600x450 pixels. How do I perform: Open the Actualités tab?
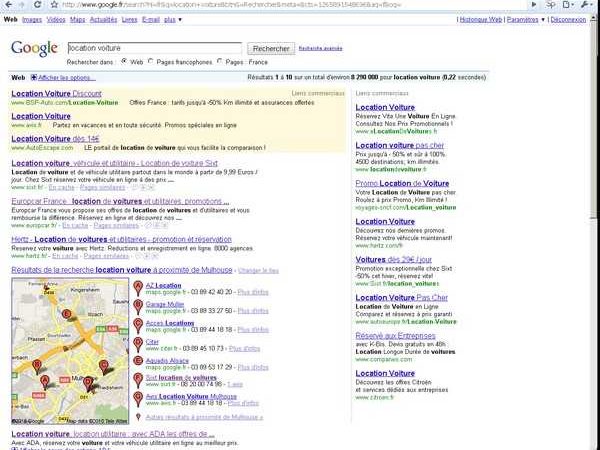point(103,19)
